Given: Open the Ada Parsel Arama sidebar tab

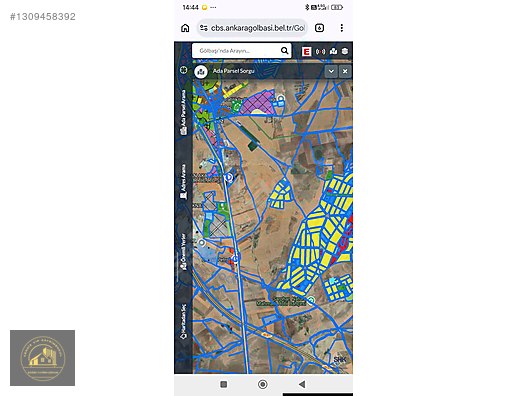Looking at the screenshot, I should tap(184, 112).
